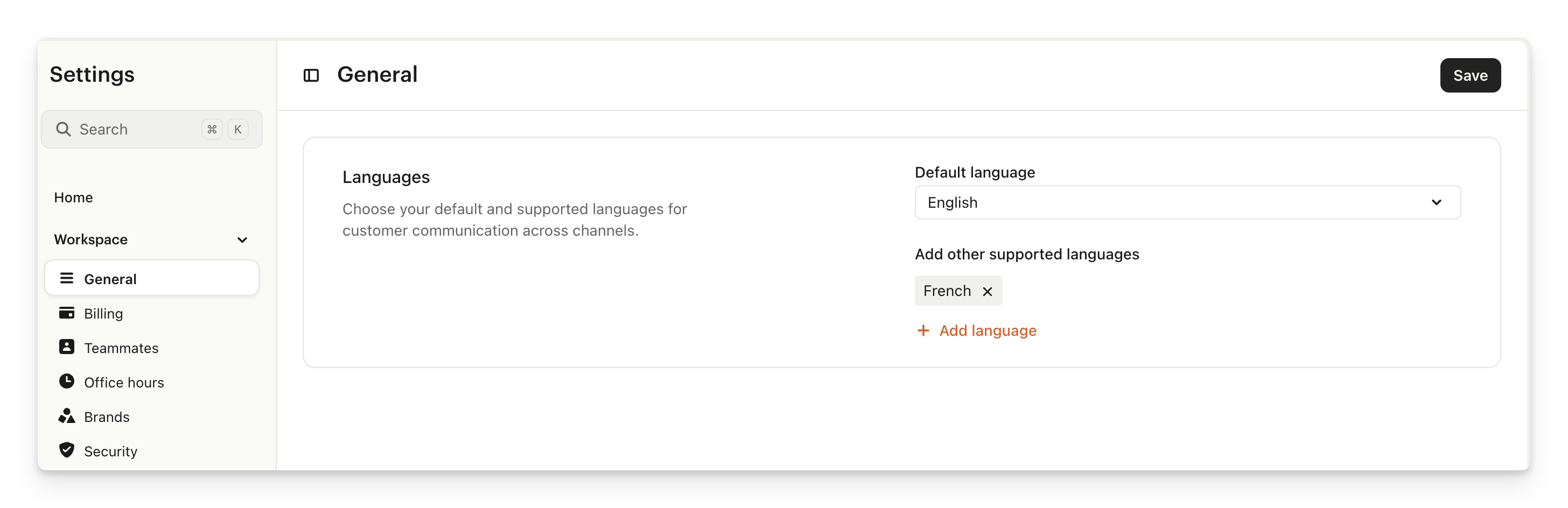This screenshot has width=1568, height=508.
Task: Click the Teammates person icon
Action: [x=66, y=348]
